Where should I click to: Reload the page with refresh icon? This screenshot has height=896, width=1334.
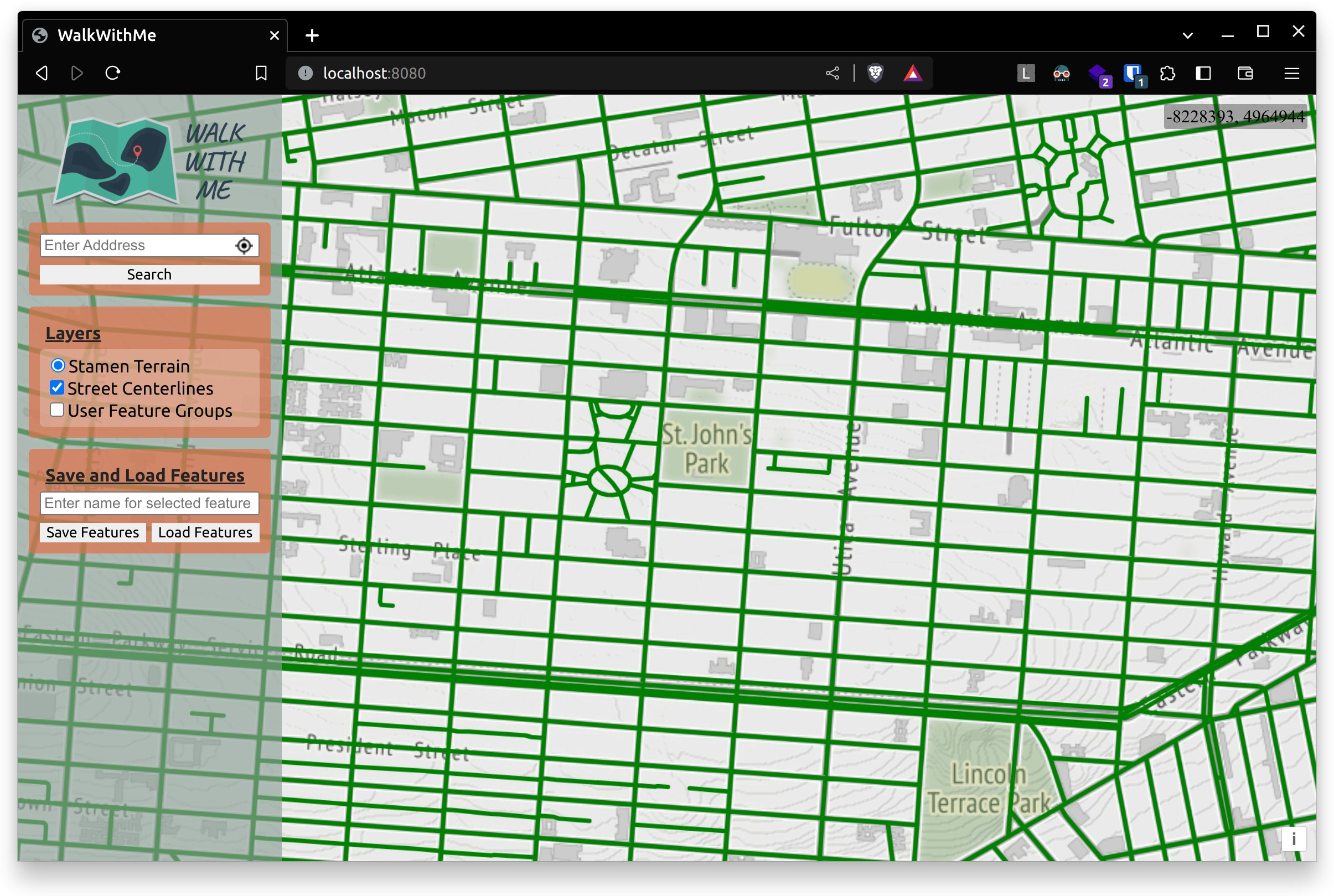coord(112,73)
